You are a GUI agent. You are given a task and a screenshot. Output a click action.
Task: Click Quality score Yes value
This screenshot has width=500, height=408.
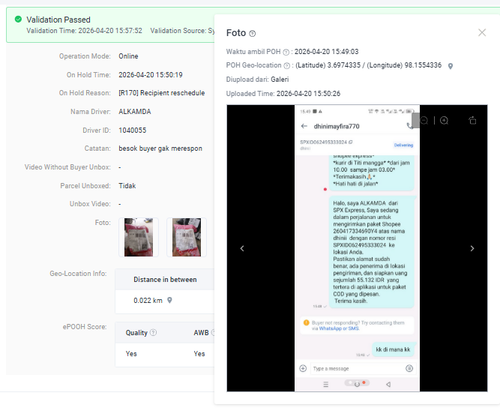(x=131, y=354)
